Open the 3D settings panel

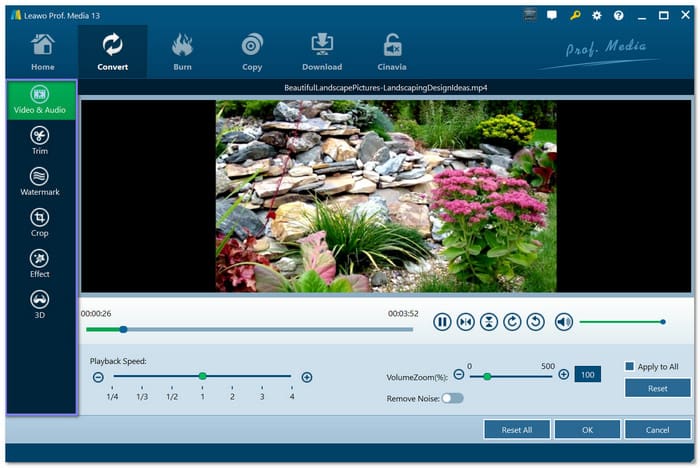(x=40, y=304)
